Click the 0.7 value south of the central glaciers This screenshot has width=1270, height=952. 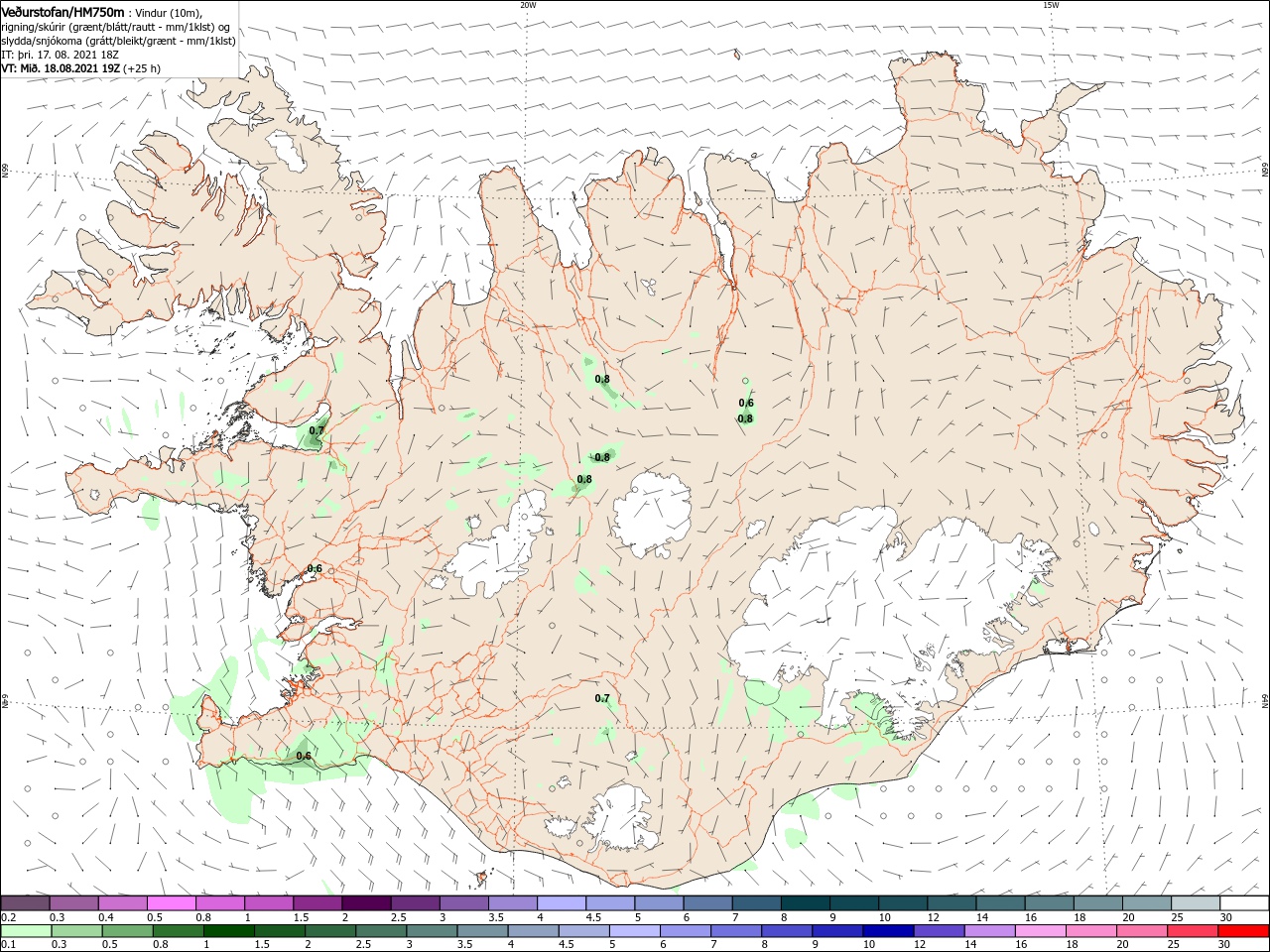[x=602, y=699]
